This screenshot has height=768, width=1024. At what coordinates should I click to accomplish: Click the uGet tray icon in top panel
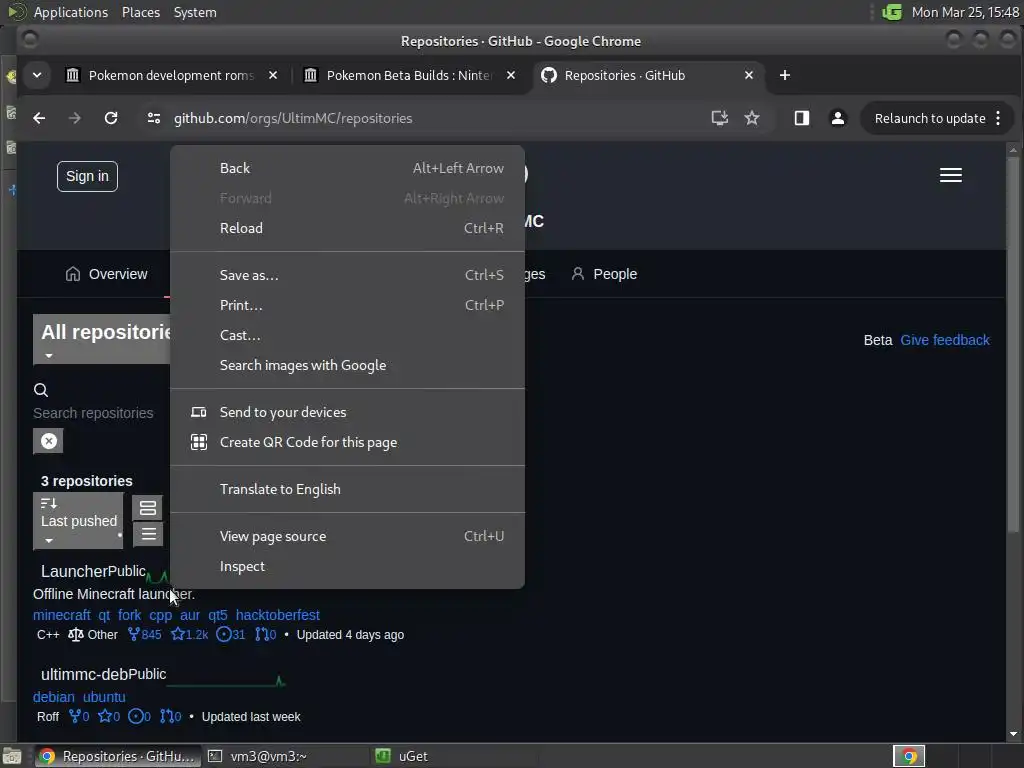(891, 12)
